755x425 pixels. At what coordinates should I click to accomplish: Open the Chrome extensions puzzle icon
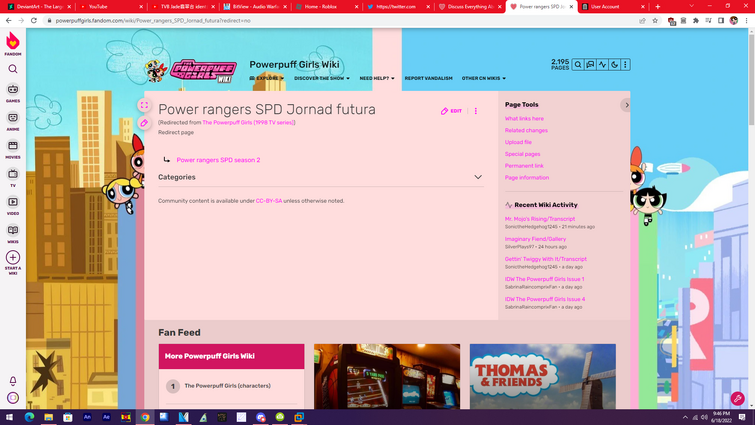(x=696, y=21)
